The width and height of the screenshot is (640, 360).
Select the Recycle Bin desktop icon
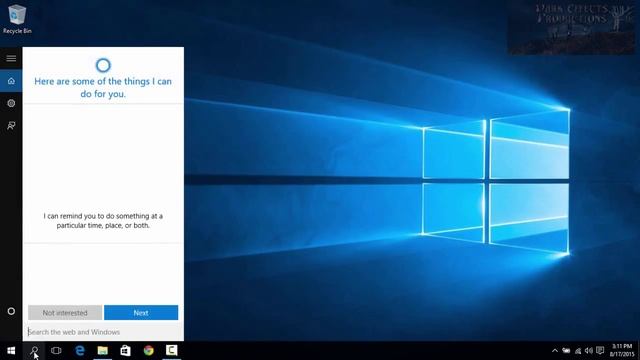click(17, 19)
